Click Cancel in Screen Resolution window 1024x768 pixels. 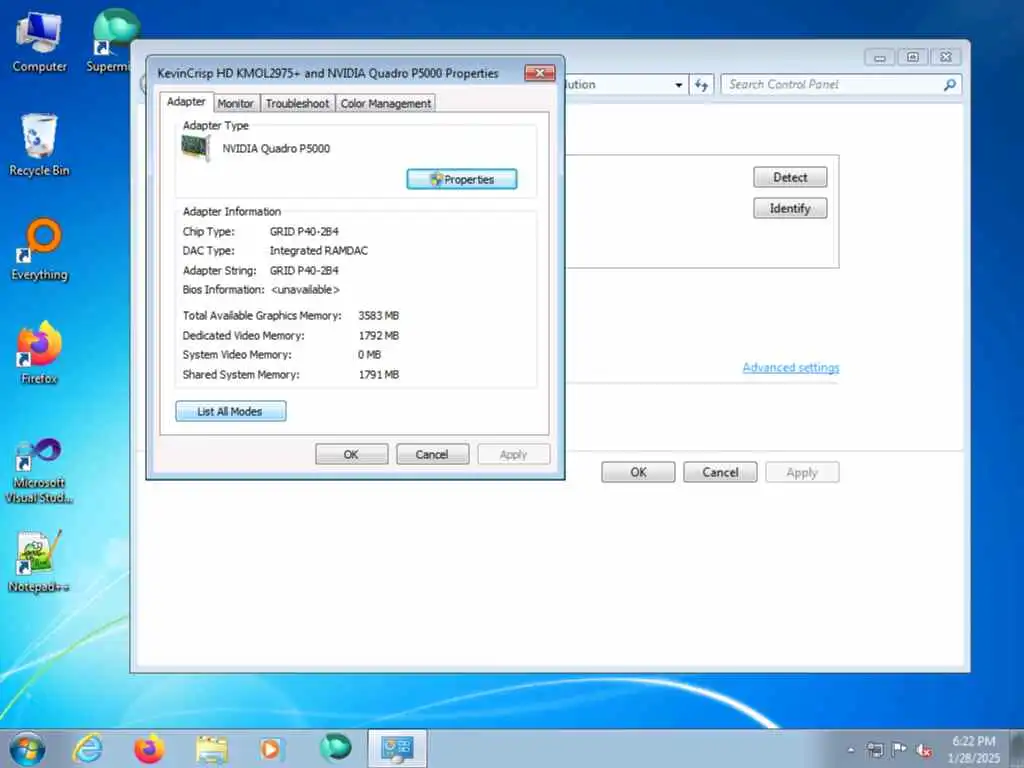pos(720,472)
